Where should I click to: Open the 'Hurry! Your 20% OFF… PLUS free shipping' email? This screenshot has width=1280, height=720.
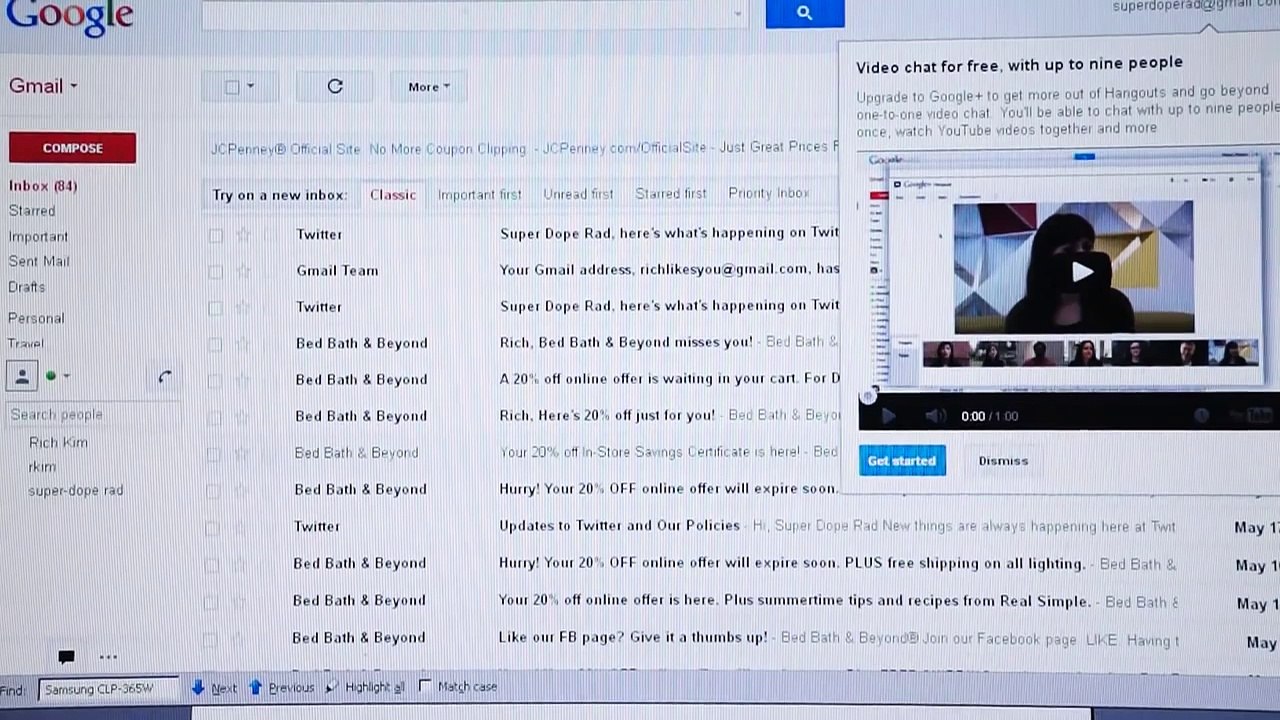coord(792,564)
